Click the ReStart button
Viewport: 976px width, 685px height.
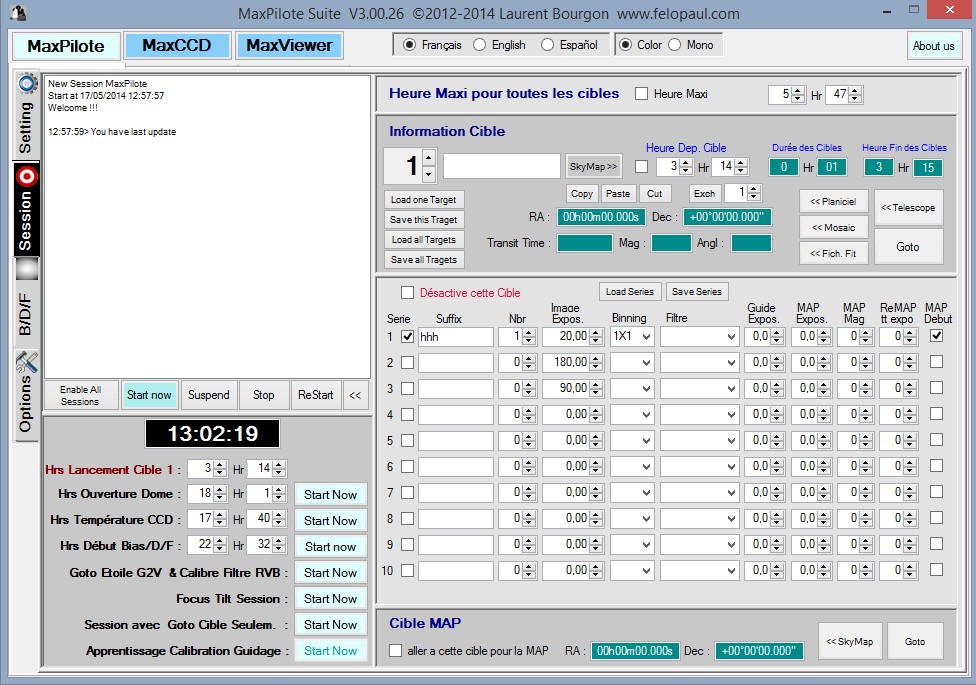(316, 395)
